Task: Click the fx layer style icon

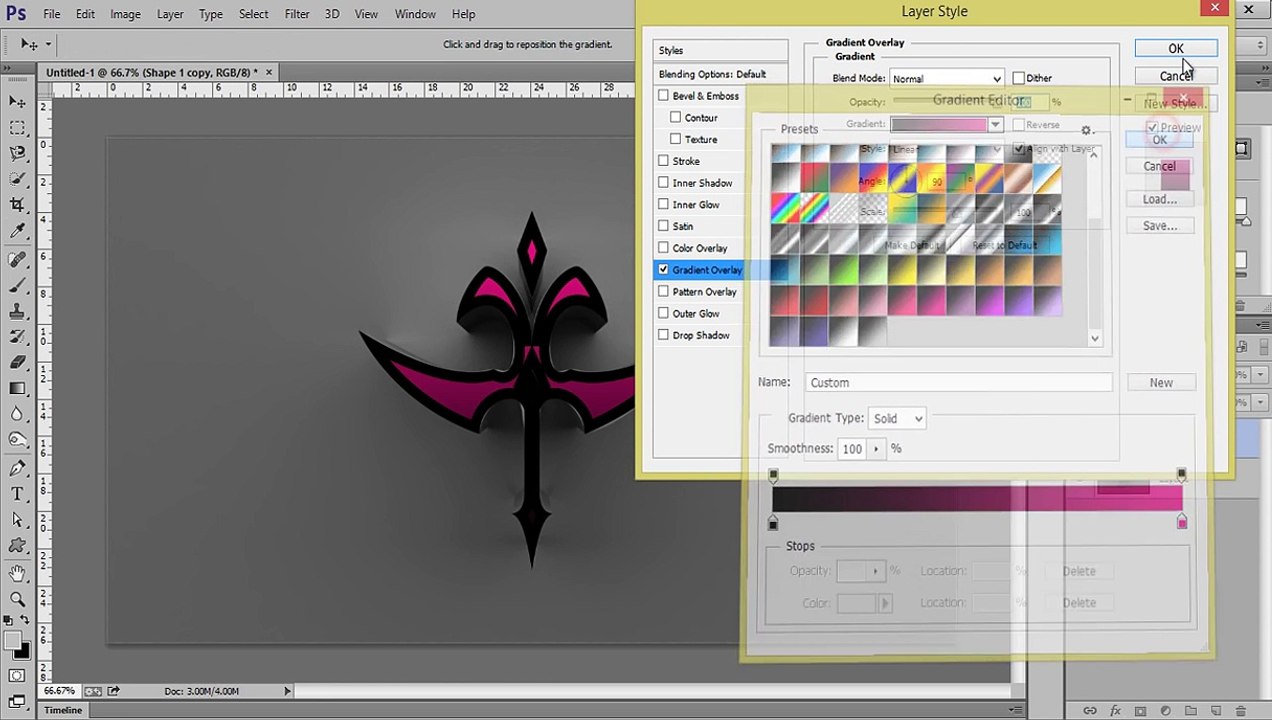Action: (x=1115, y=710)
